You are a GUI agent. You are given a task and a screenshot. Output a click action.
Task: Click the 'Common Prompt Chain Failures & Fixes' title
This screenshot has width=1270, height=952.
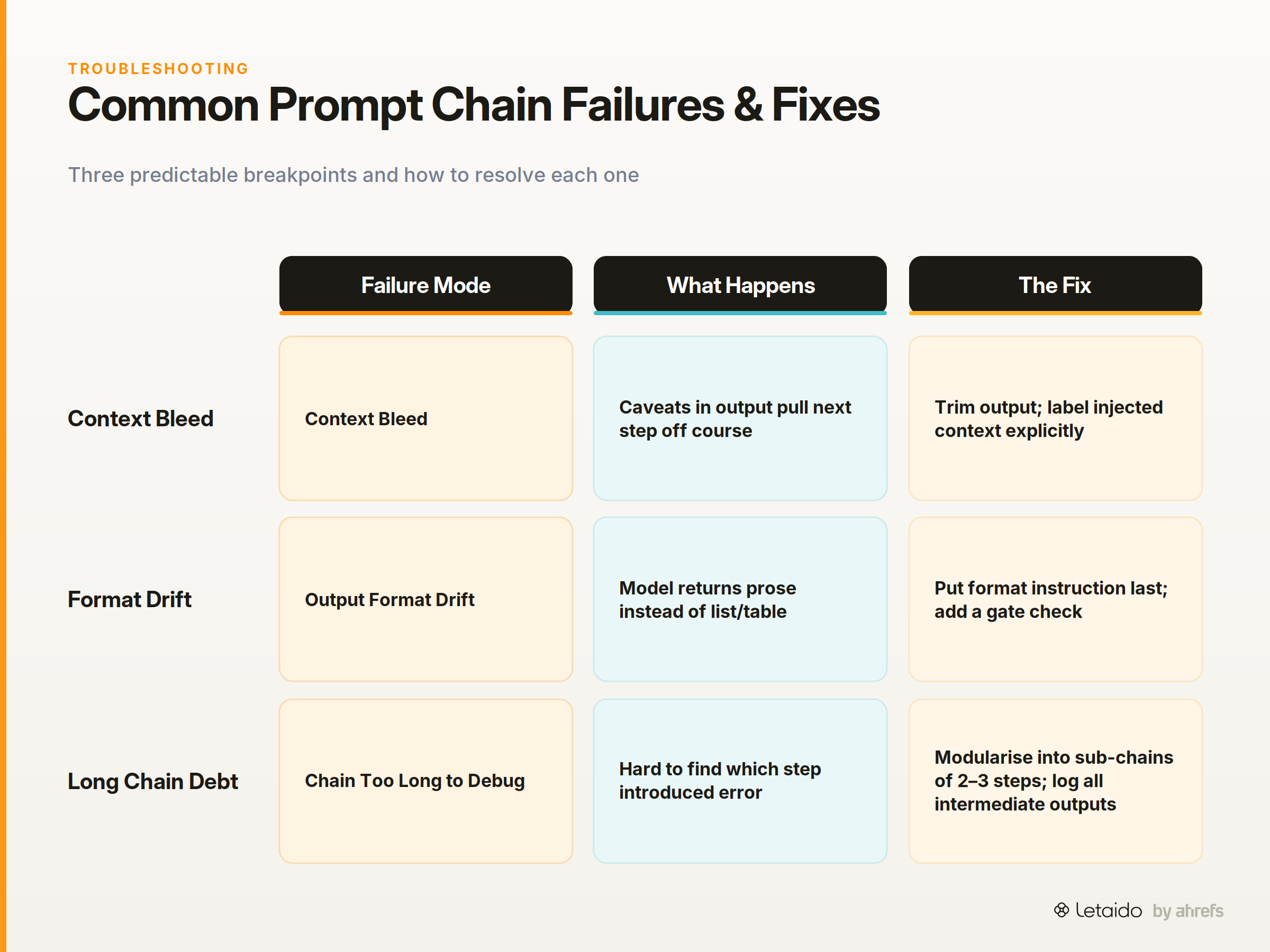[474, 105]
